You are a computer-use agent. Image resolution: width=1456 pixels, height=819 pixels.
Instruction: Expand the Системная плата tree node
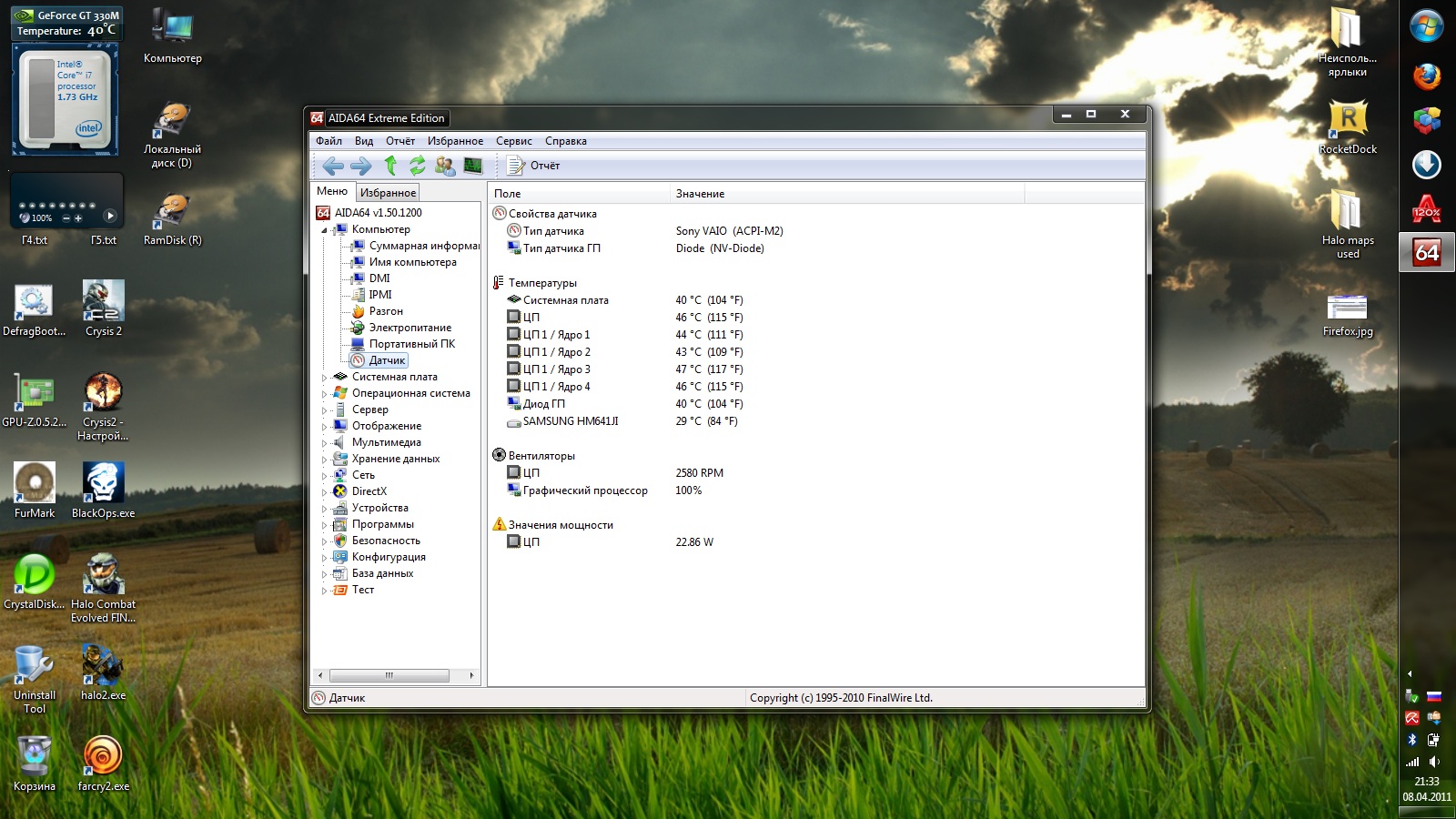[324, 378]
